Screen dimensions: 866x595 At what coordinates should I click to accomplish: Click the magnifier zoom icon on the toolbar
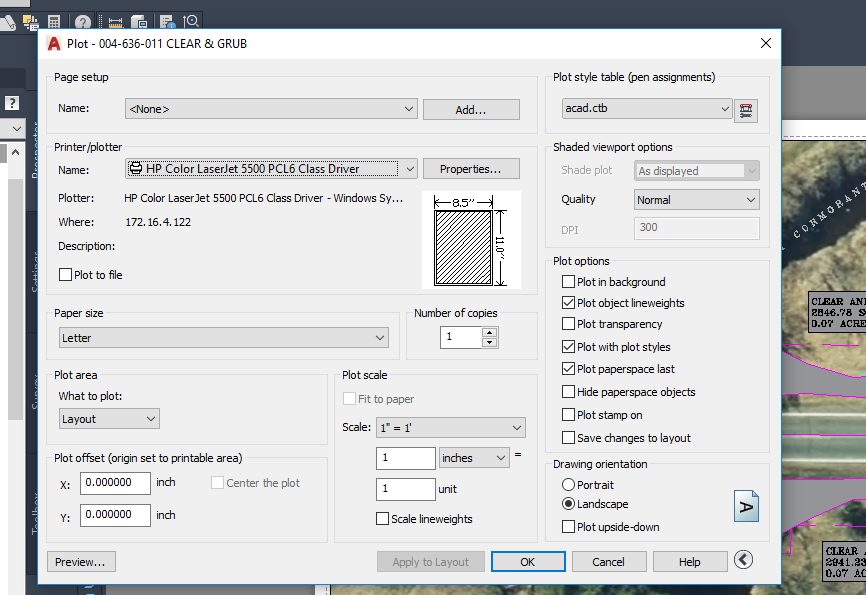[x=191, y=21]
